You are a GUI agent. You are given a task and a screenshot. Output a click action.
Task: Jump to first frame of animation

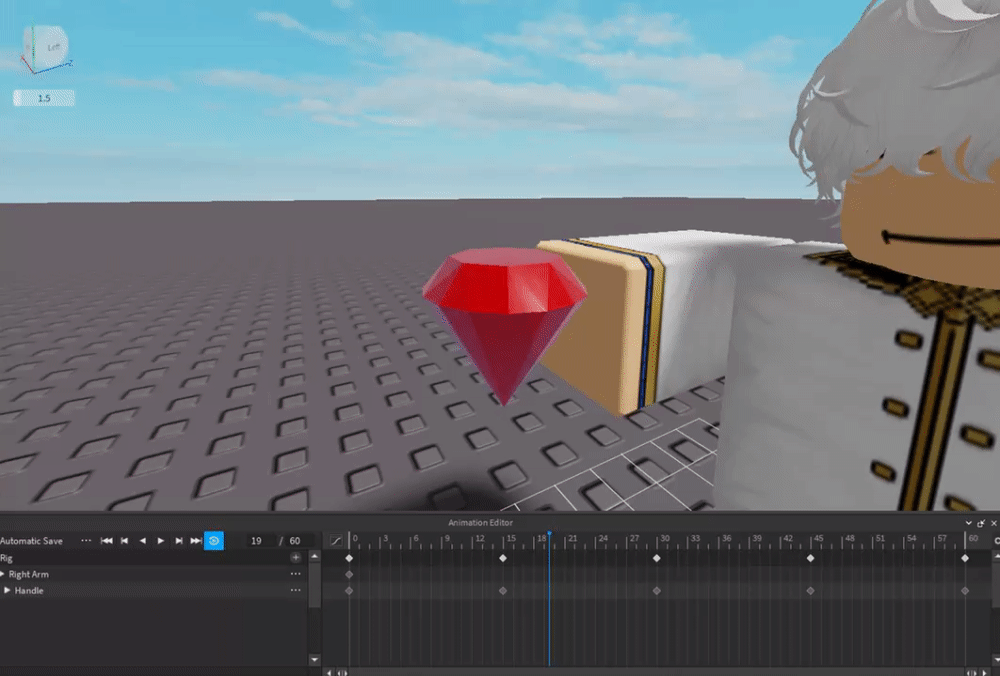pyautogui.click(x=107, y=541)
